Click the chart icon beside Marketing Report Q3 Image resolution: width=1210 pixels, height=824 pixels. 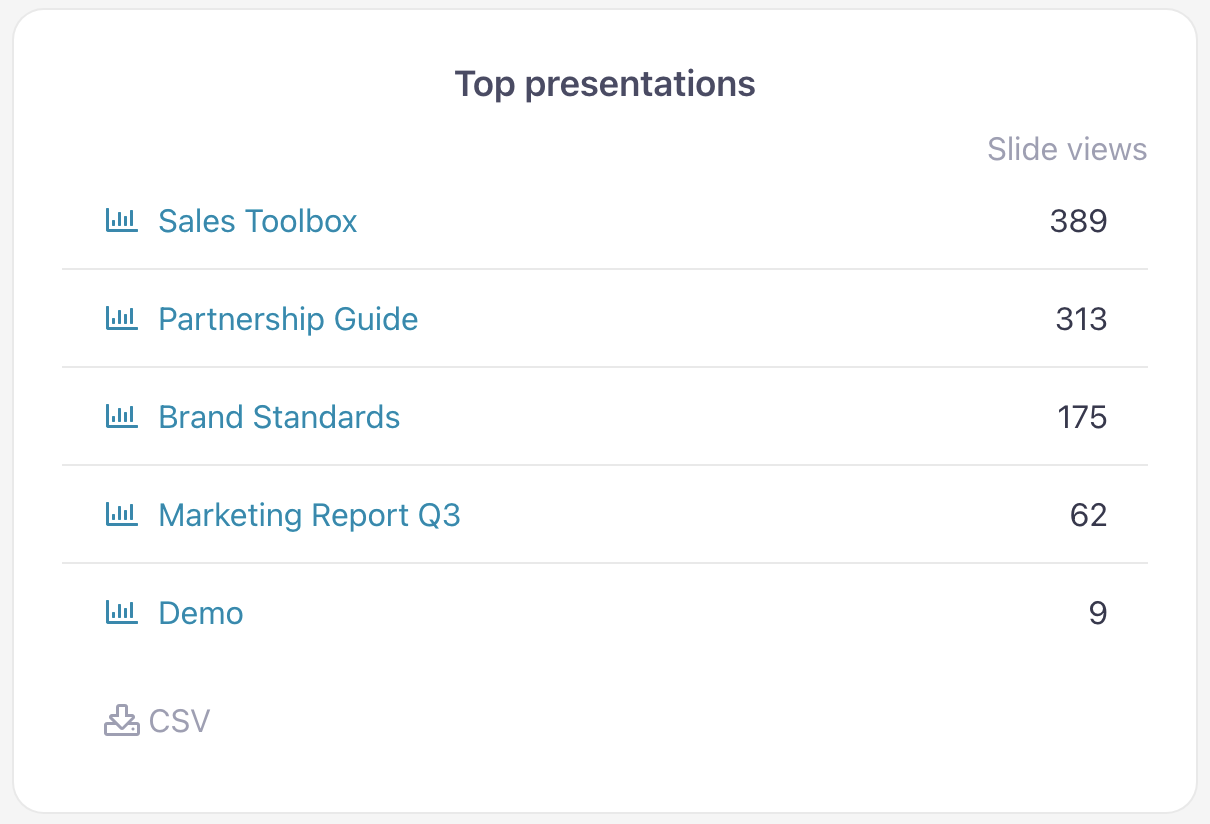pos(121,515)
